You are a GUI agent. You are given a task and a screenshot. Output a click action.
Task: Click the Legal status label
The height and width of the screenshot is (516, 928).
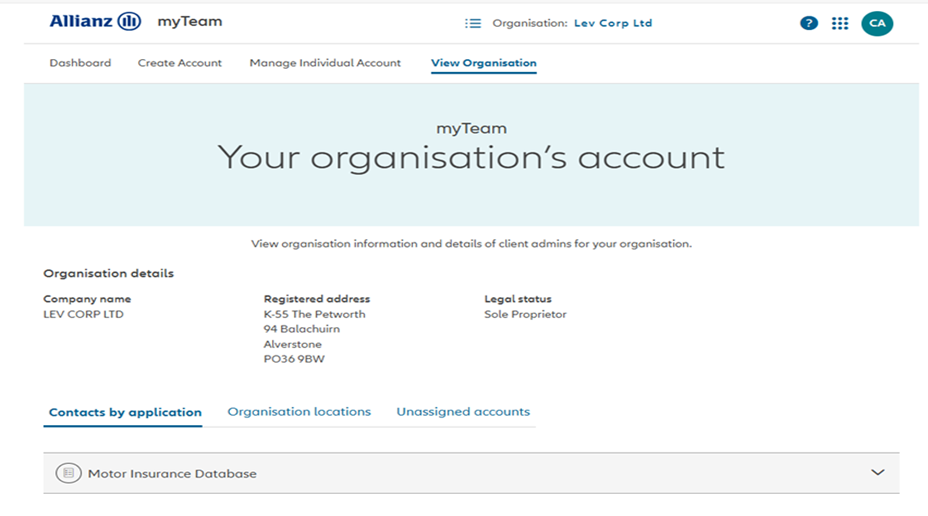(x=518, y=299)
